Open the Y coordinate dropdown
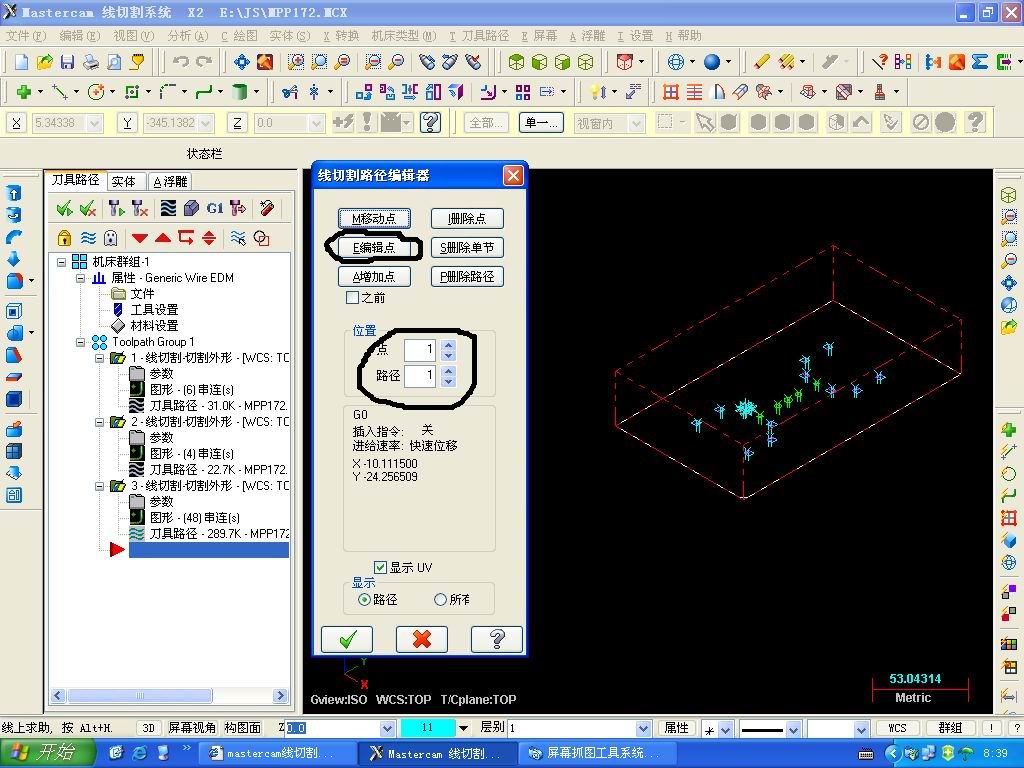 pyautogui.click(x=206, y=123)
